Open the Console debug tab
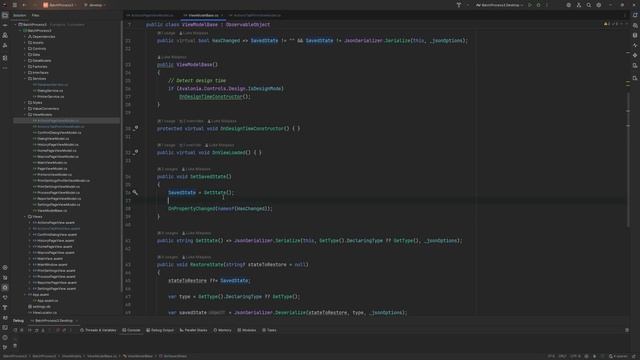The image size is (640, 360). pos(131,330)
